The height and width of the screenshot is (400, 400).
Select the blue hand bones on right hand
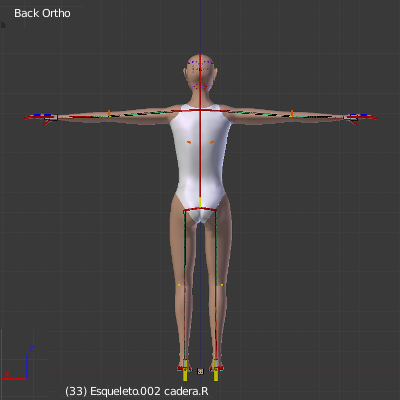[358, 115]
